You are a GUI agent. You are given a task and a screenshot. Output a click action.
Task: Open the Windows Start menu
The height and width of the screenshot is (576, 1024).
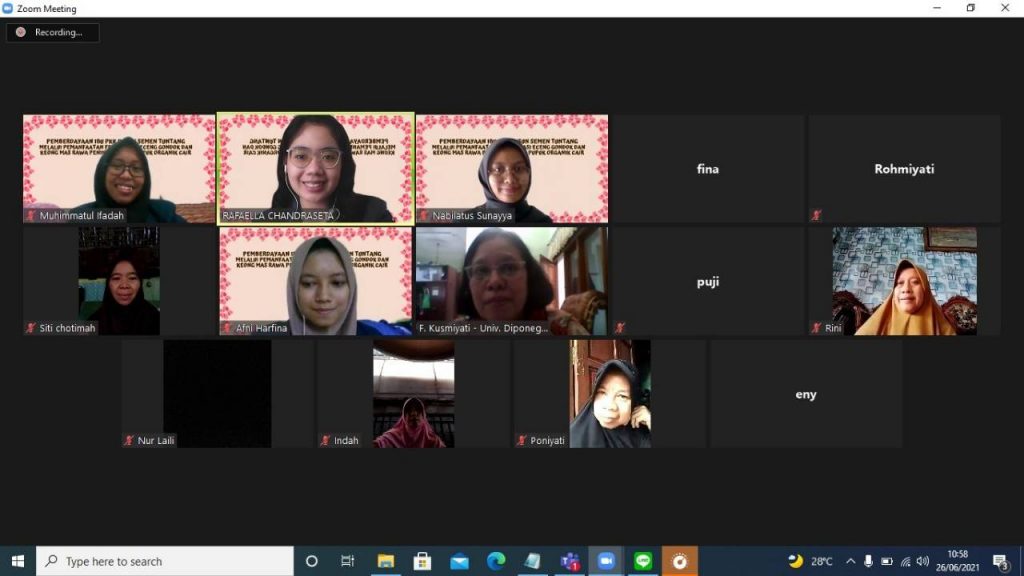[x=17, y=561]
